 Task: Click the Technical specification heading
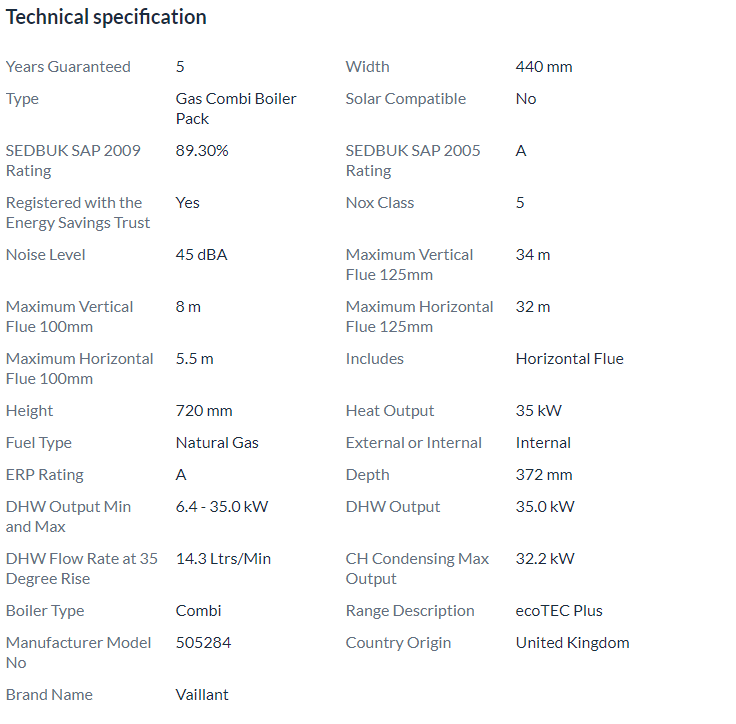pos(106,17)
